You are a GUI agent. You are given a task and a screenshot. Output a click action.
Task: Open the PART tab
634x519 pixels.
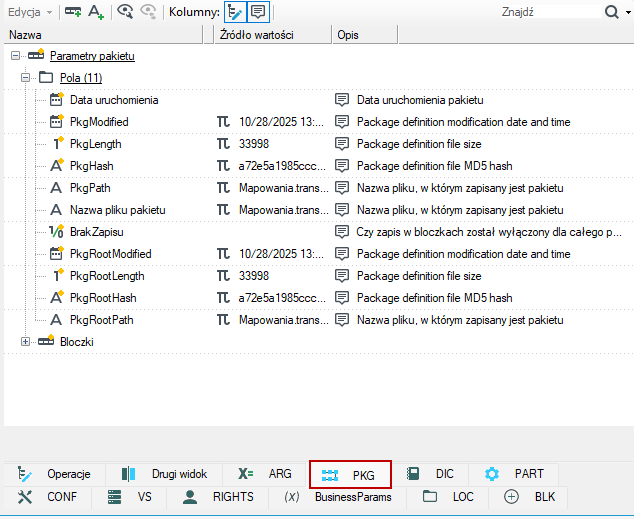[514, 474]
